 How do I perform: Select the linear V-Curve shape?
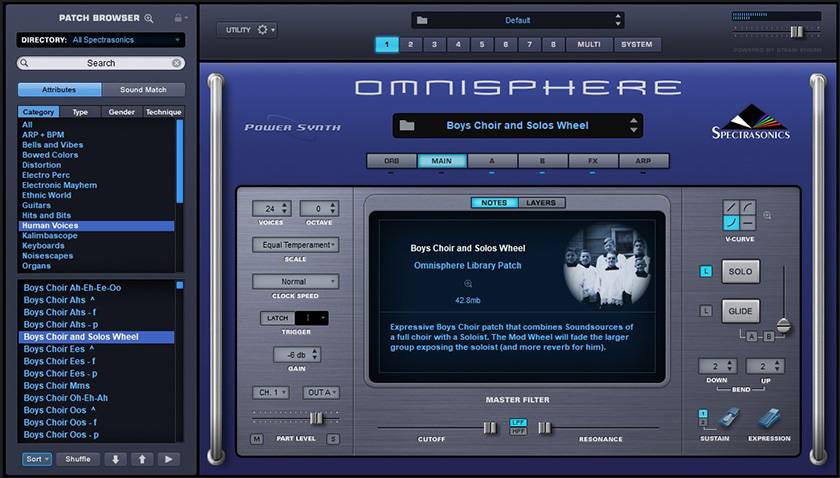tap(731, 207)
